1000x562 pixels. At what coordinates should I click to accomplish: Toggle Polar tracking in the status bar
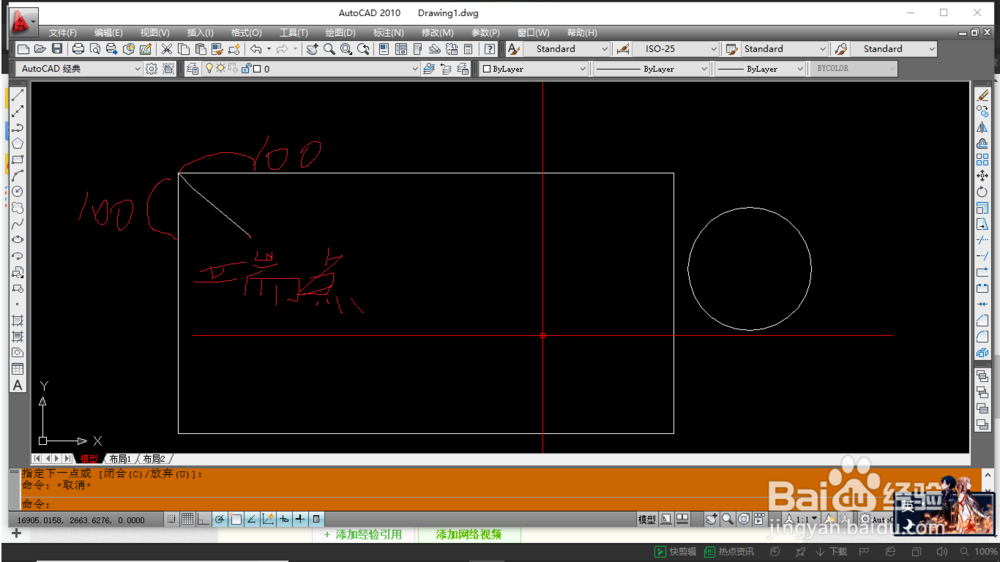(219, 519)
